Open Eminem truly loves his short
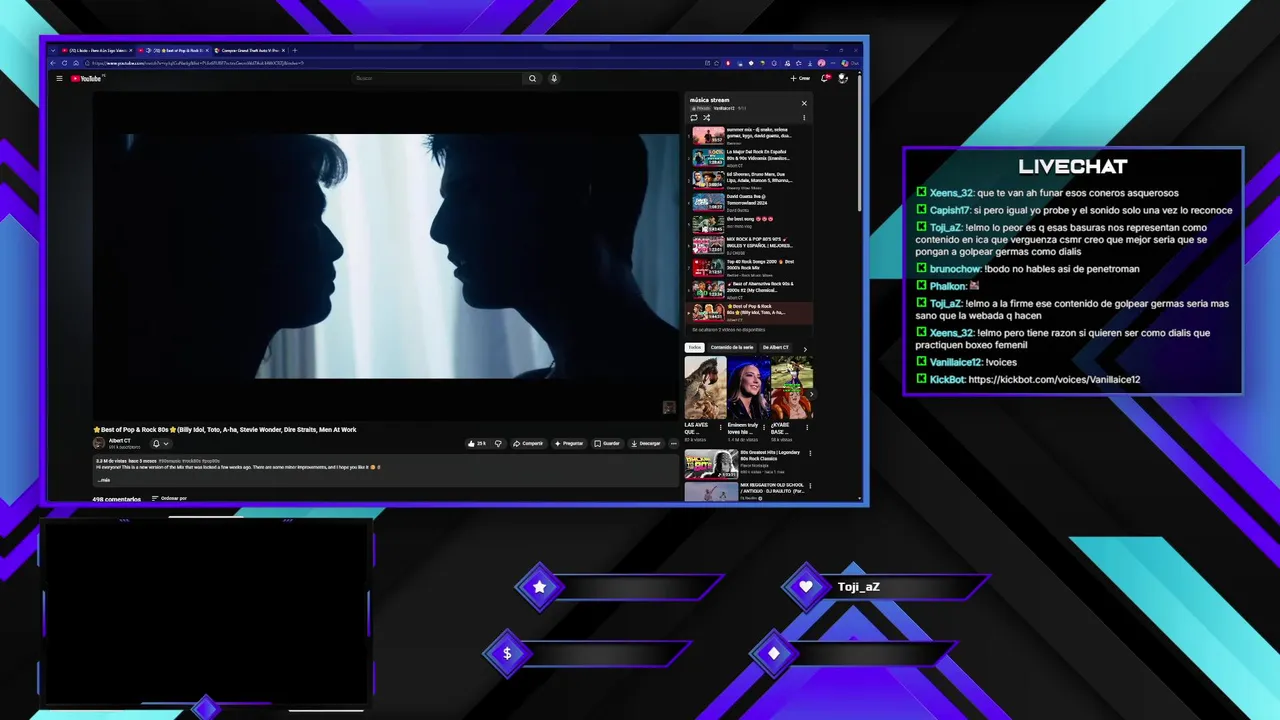The image size is (1280, 720). click(x=748, y=388)
